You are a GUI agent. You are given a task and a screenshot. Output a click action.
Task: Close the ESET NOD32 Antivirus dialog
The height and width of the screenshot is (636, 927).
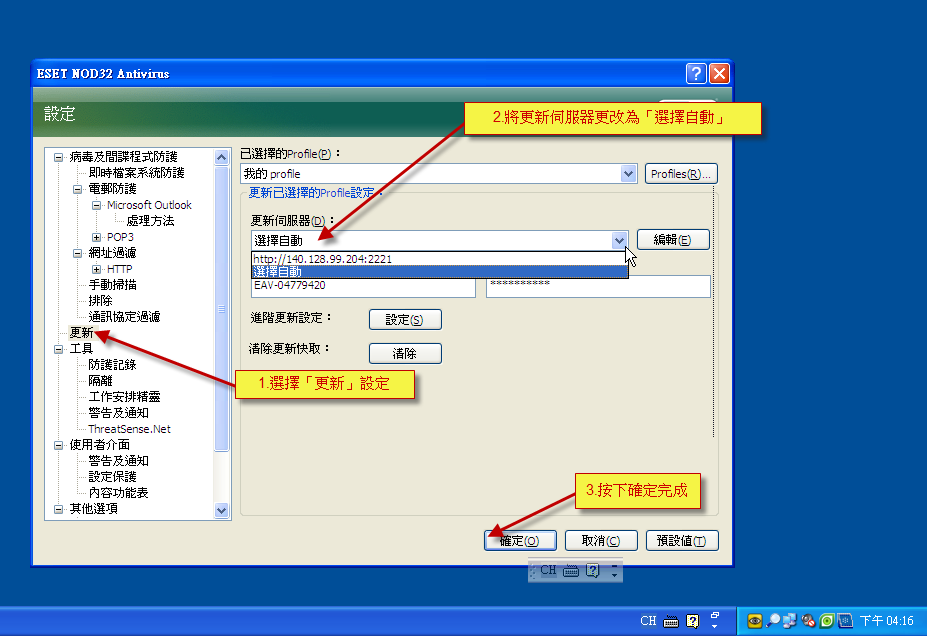pyautogui.click(x=719, y=73)
